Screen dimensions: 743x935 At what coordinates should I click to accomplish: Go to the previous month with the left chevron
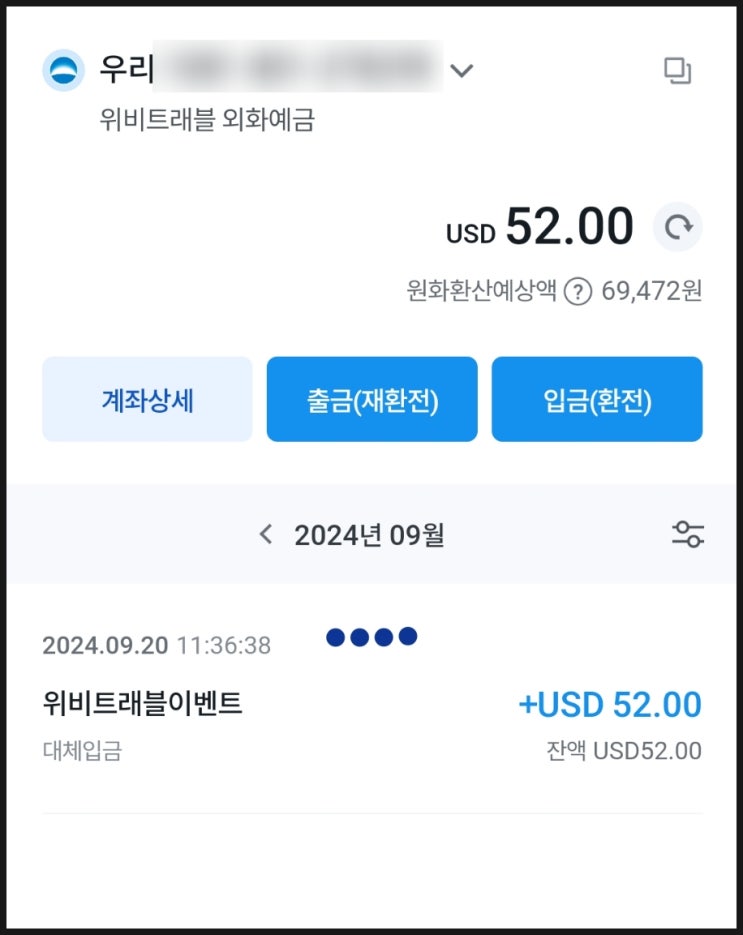pyautogui.click(x=266, y=534)
